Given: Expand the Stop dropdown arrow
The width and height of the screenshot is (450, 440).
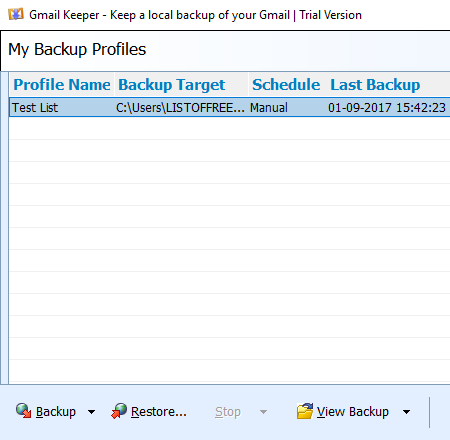Looking at the screenshot, I should coord(263,412).
